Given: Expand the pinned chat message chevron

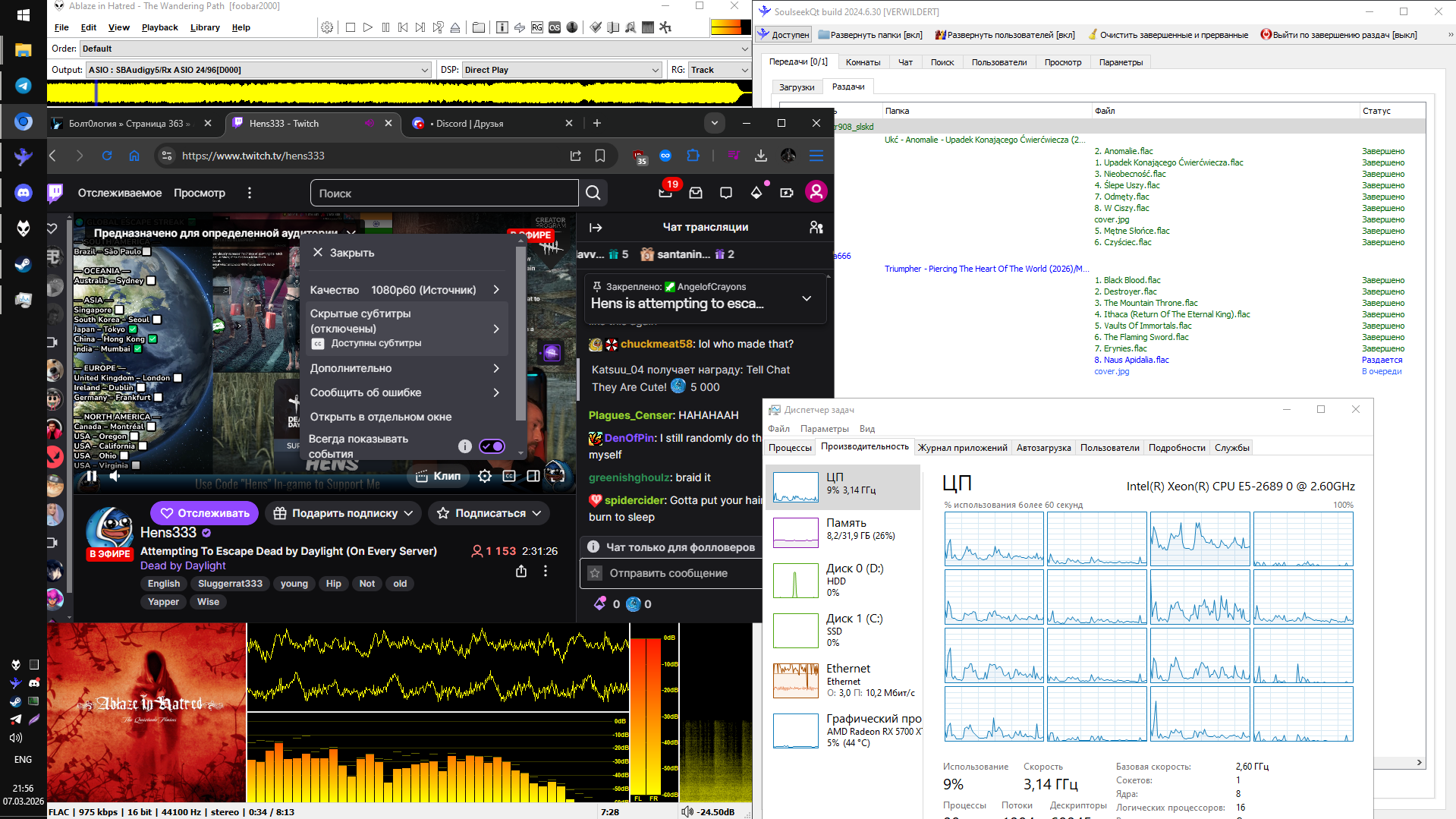Looking at the screenshot, I should [807, 298].
